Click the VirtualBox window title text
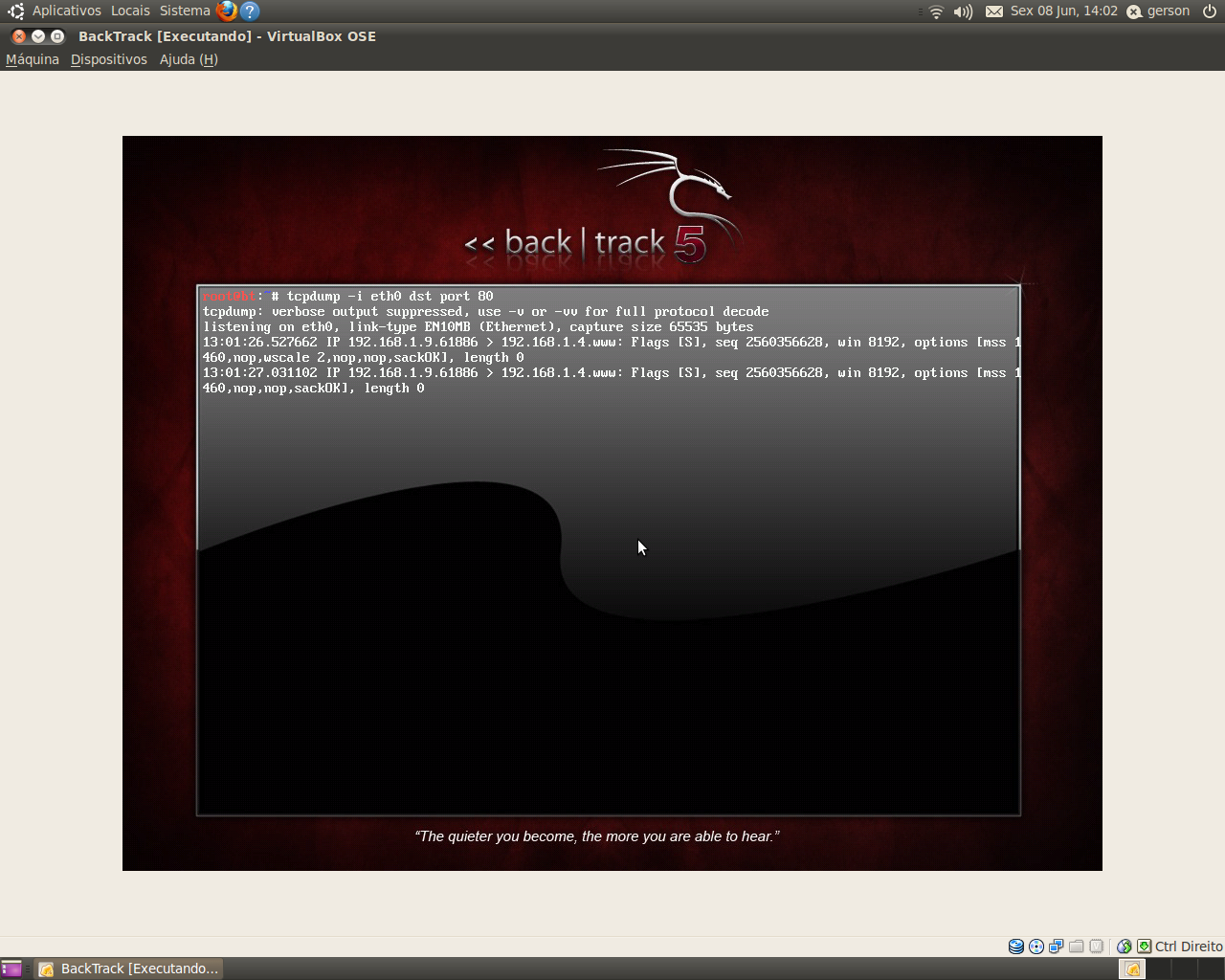 click(227, 36)
